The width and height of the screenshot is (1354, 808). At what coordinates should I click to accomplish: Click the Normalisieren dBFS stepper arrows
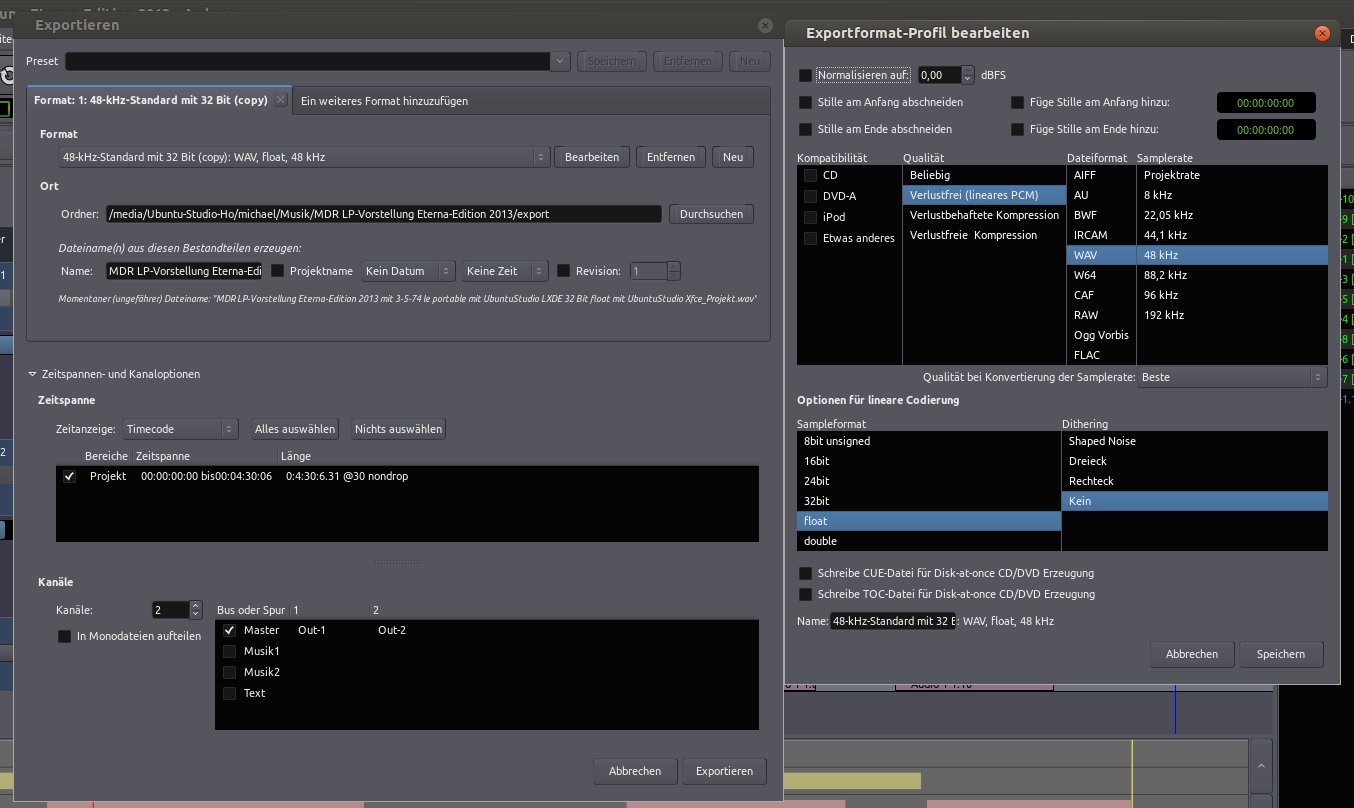pos(967,75)
